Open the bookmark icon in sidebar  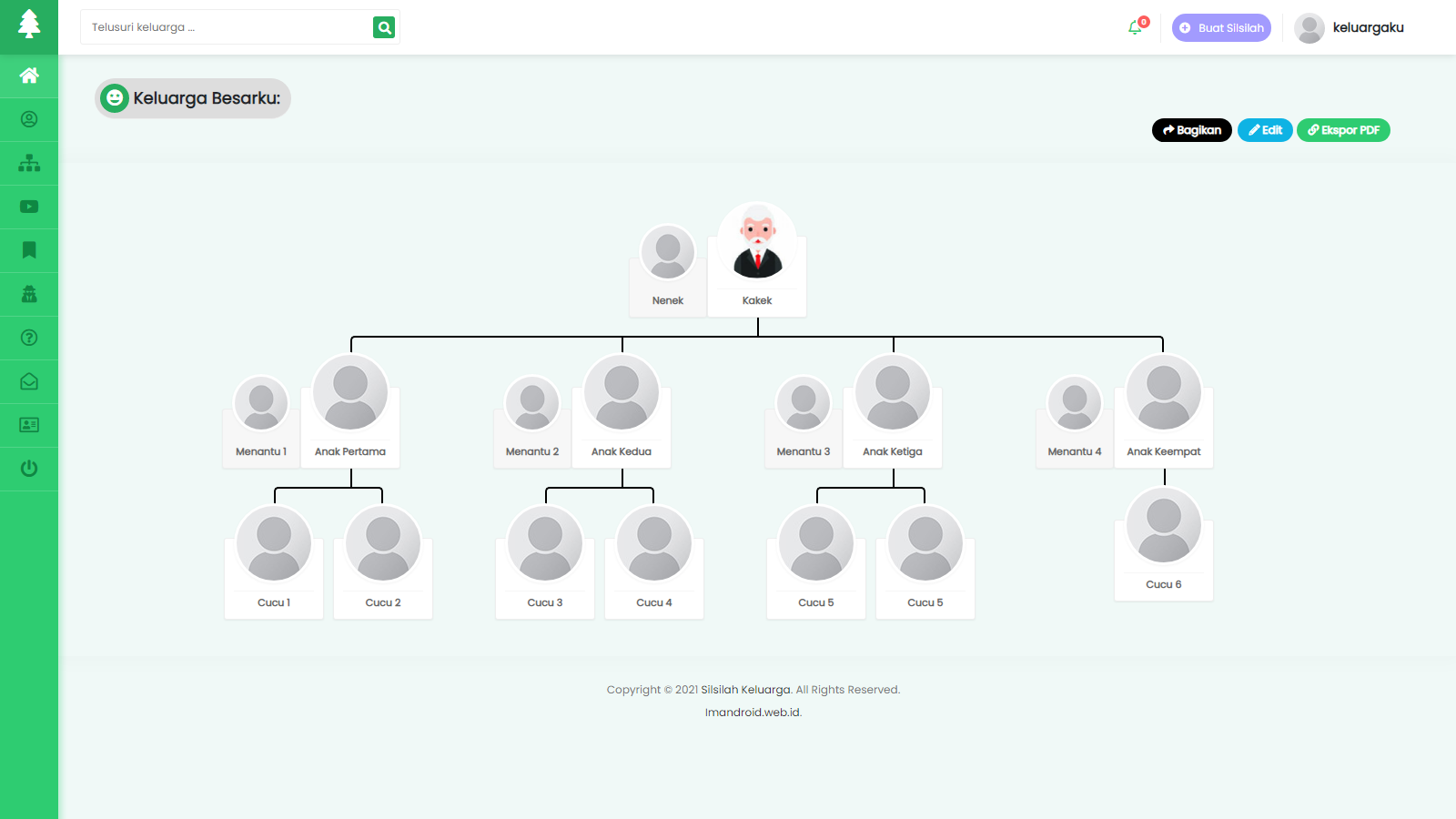coord(29,250)
